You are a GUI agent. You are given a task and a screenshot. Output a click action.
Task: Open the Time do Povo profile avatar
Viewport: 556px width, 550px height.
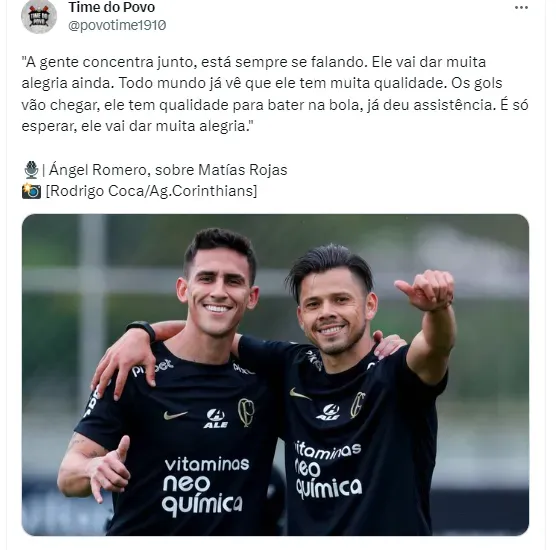[x=39, y=16]
